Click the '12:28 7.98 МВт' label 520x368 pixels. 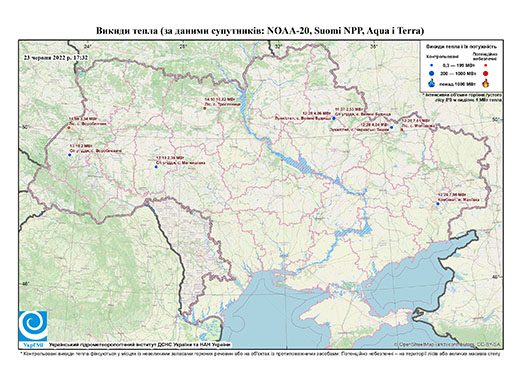(x=452, y=195)
